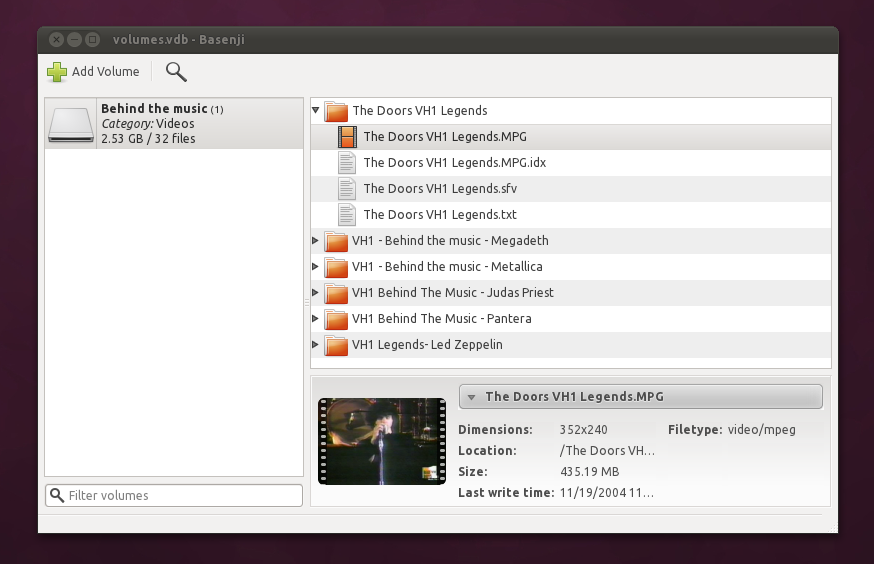Select the VH1 Legends- Led Zeppelin label
Image resolution: width=874 pixels, height=564 pixels.
pyautogui.click(x=427, y=344)
